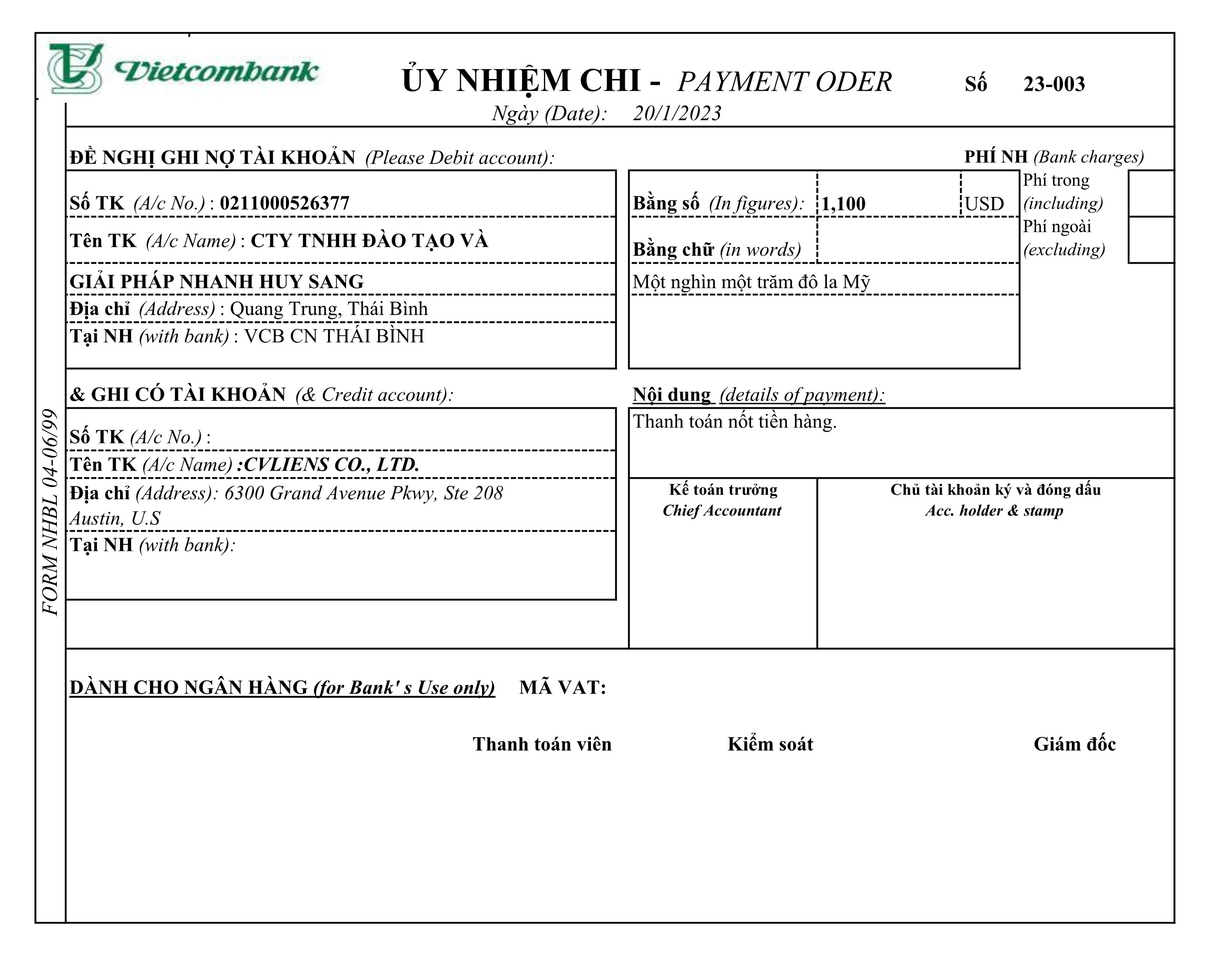1232x974 pixels.
Task: Click the payment order number 23-003
Action: coord(1053,84)
